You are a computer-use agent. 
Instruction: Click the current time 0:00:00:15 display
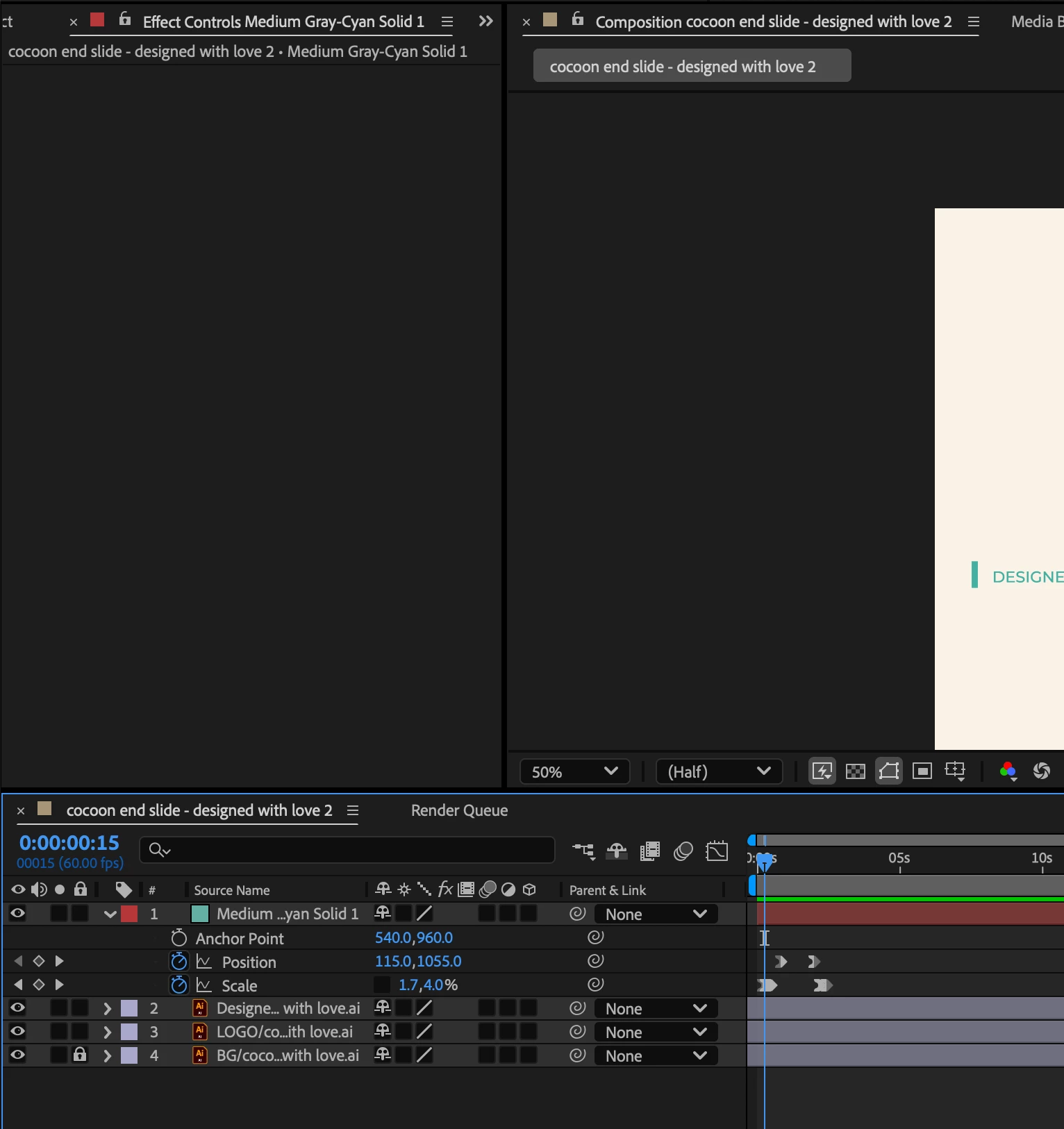click(x=69, y=843)
